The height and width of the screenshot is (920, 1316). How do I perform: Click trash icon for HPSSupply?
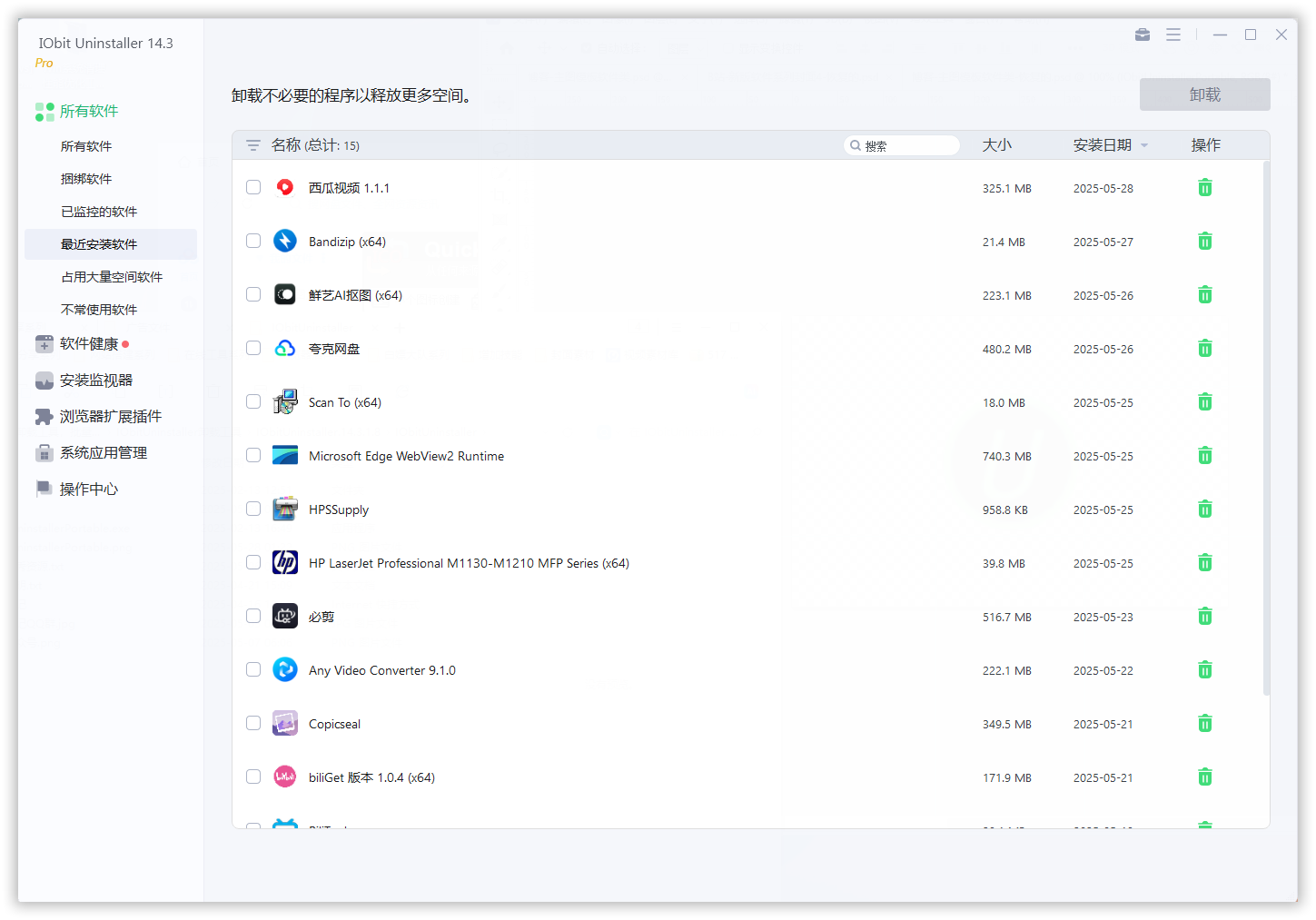point(1205,509)
